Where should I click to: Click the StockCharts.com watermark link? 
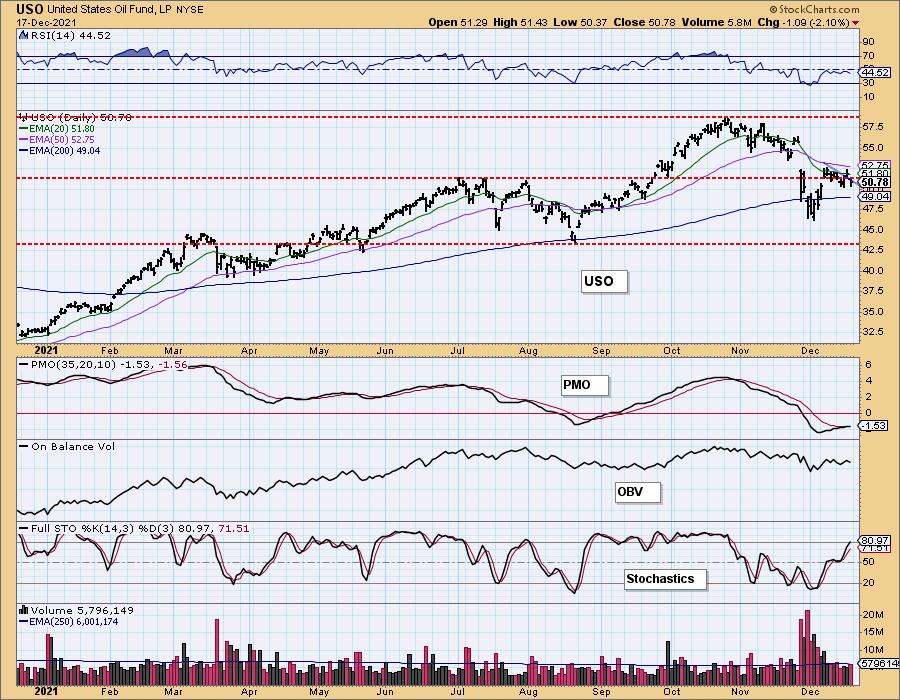(x=814, y=9)
